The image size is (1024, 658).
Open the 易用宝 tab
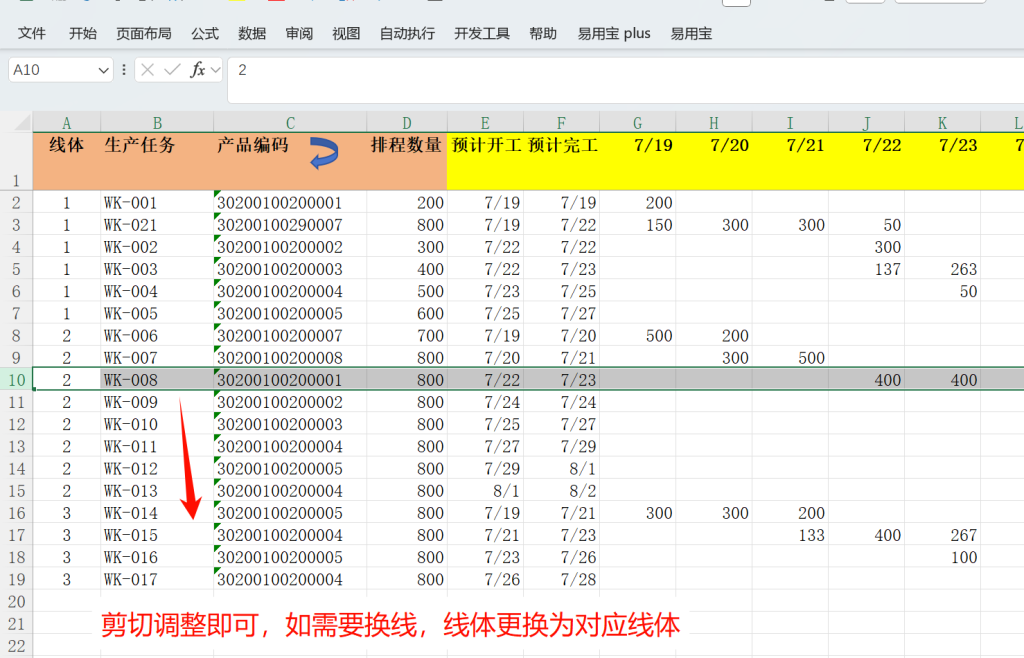[x=691, y=33]
